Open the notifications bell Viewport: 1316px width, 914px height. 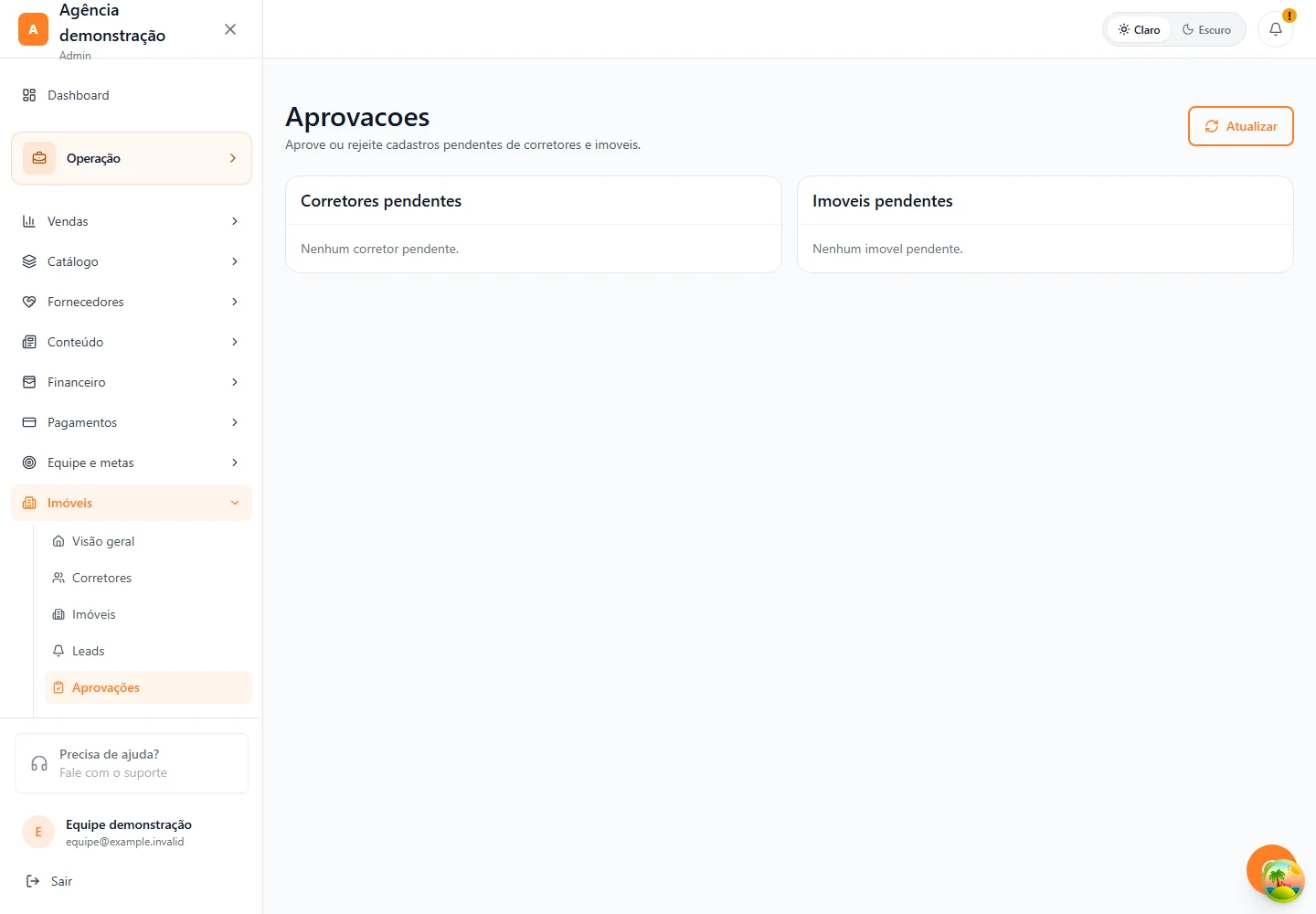(1276, 29)
